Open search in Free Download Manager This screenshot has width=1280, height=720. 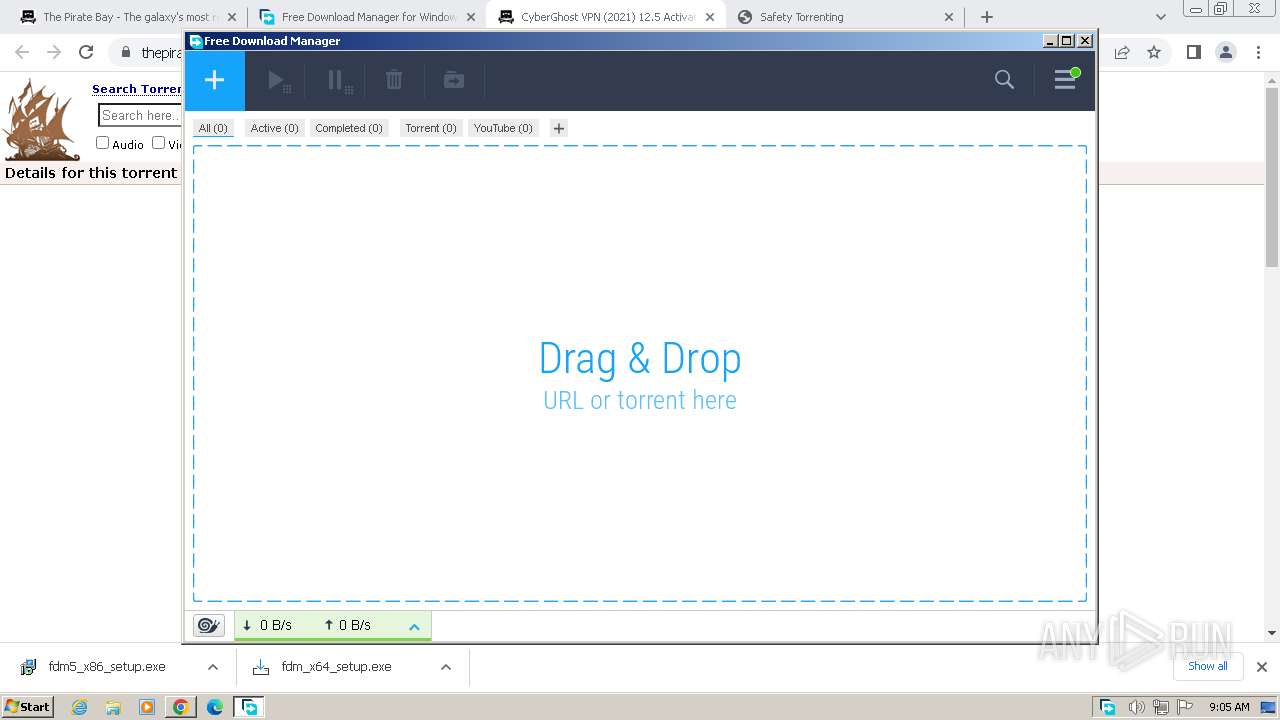coord(1004,80)
